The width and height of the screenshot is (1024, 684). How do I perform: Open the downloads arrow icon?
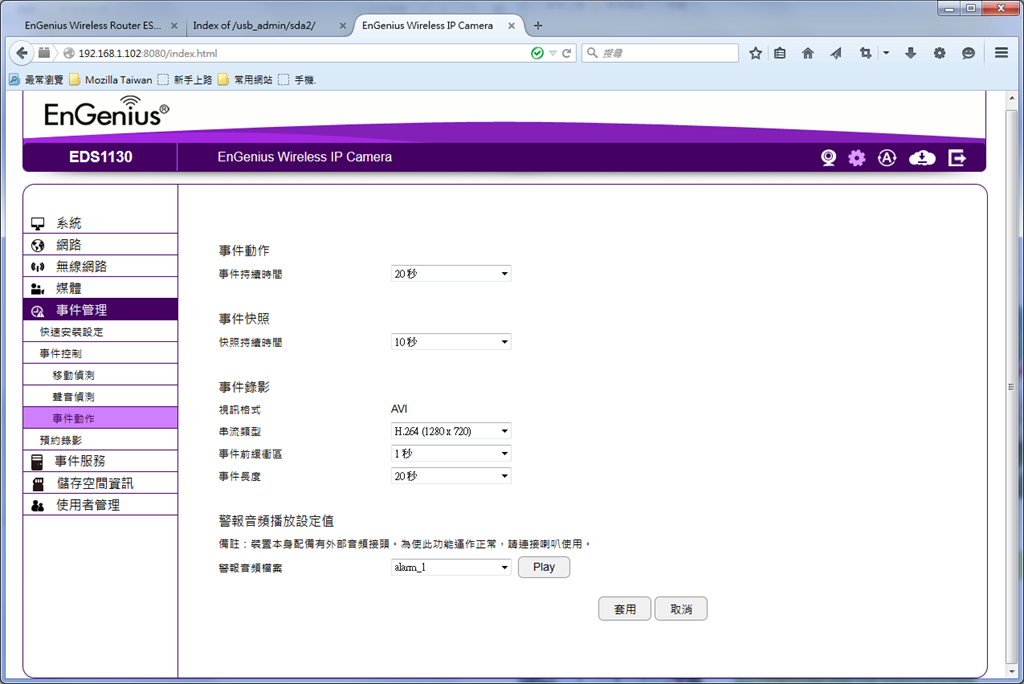910,53
